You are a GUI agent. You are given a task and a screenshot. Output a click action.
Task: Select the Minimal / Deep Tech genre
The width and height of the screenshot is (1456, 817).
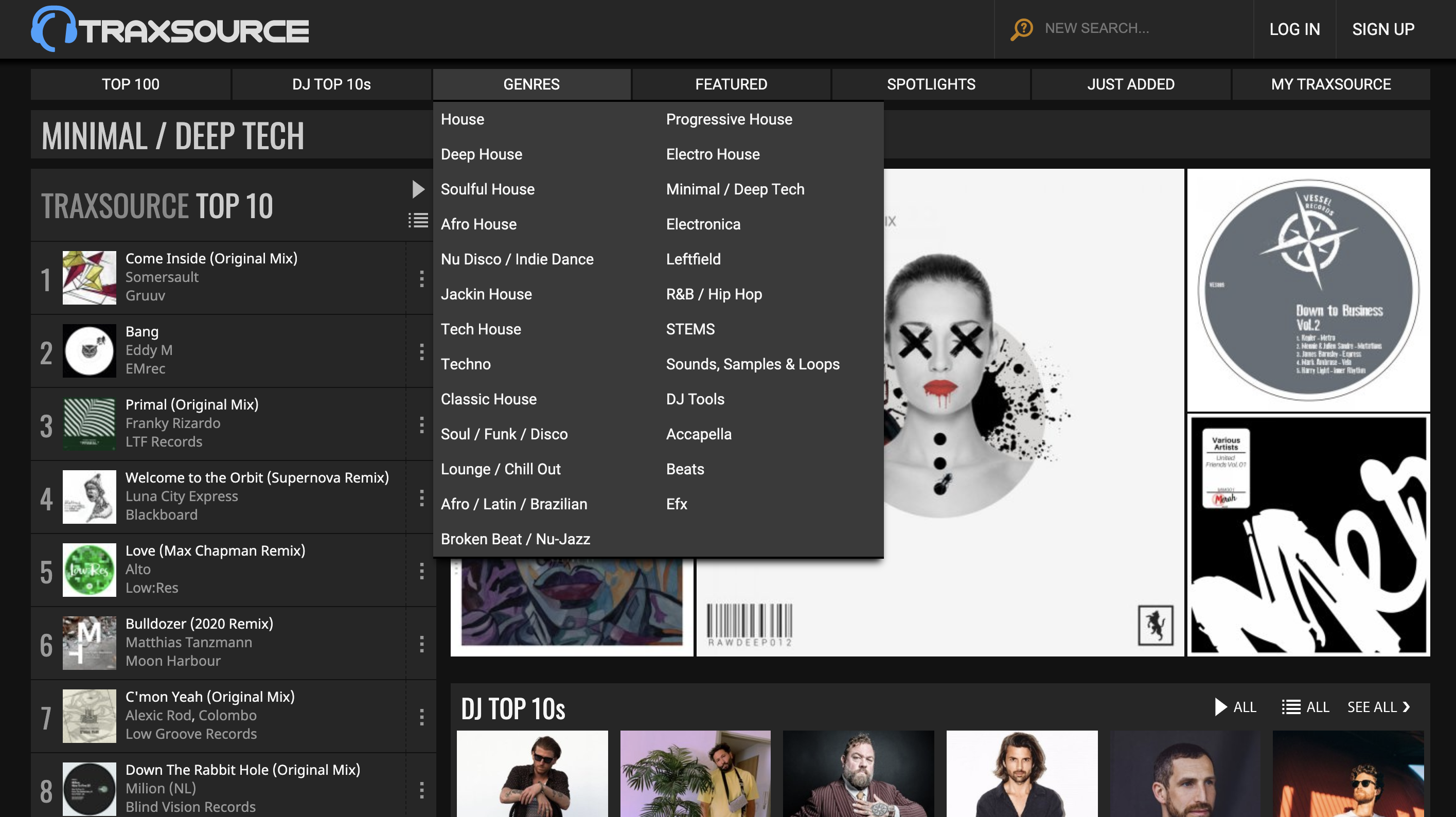coord(735,189)
